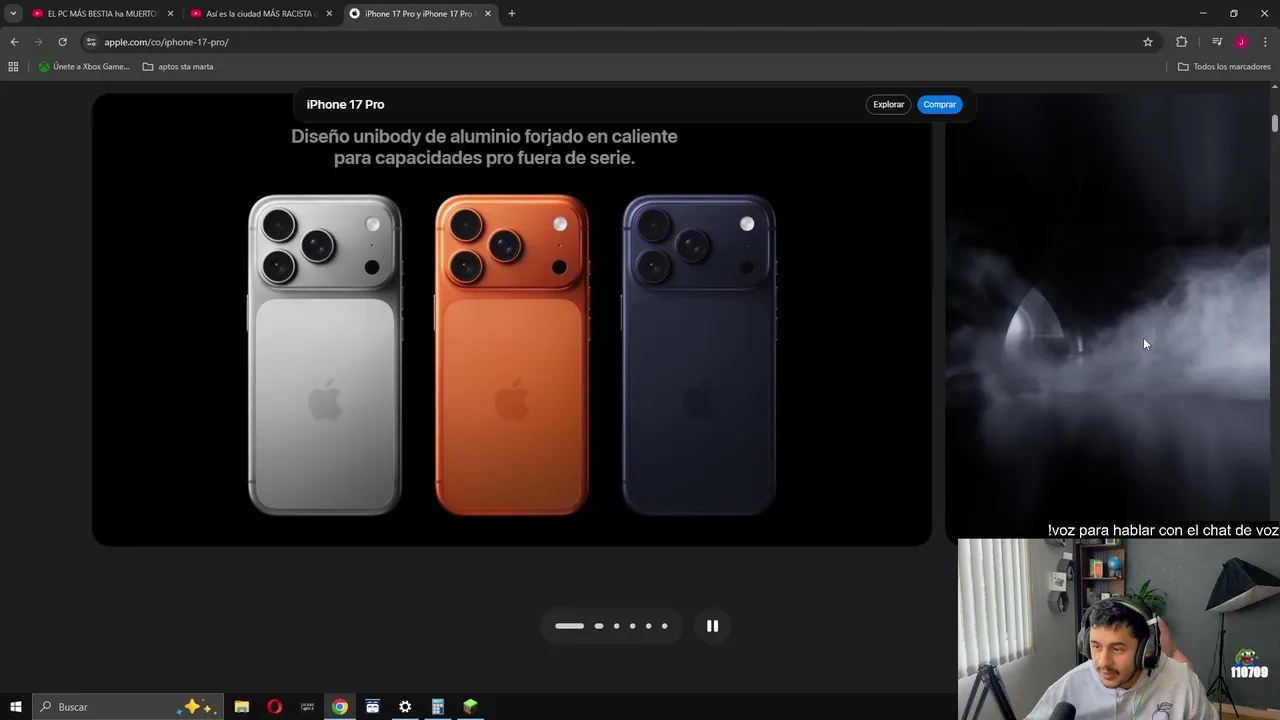Screen dimensions: 1280x720
Task: Open Únete a Xbox Game bookmark
Action: [x=84, y=67]
